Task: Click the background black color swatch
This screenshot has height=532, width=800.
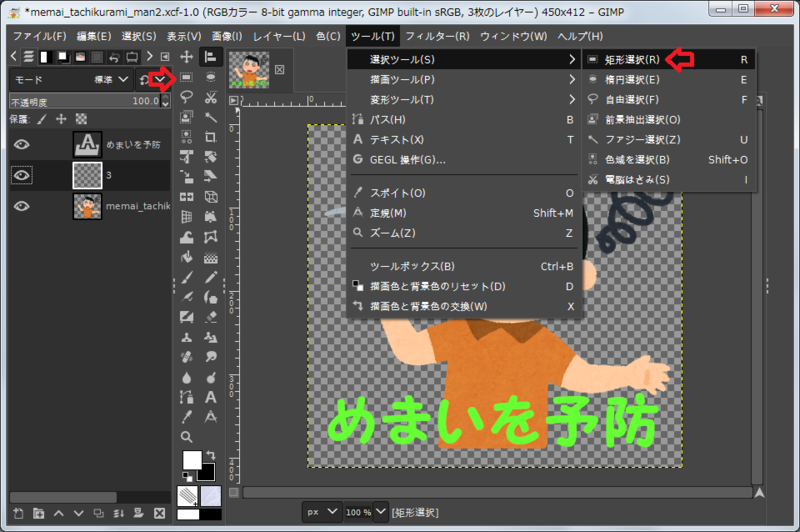Action: 207,473
